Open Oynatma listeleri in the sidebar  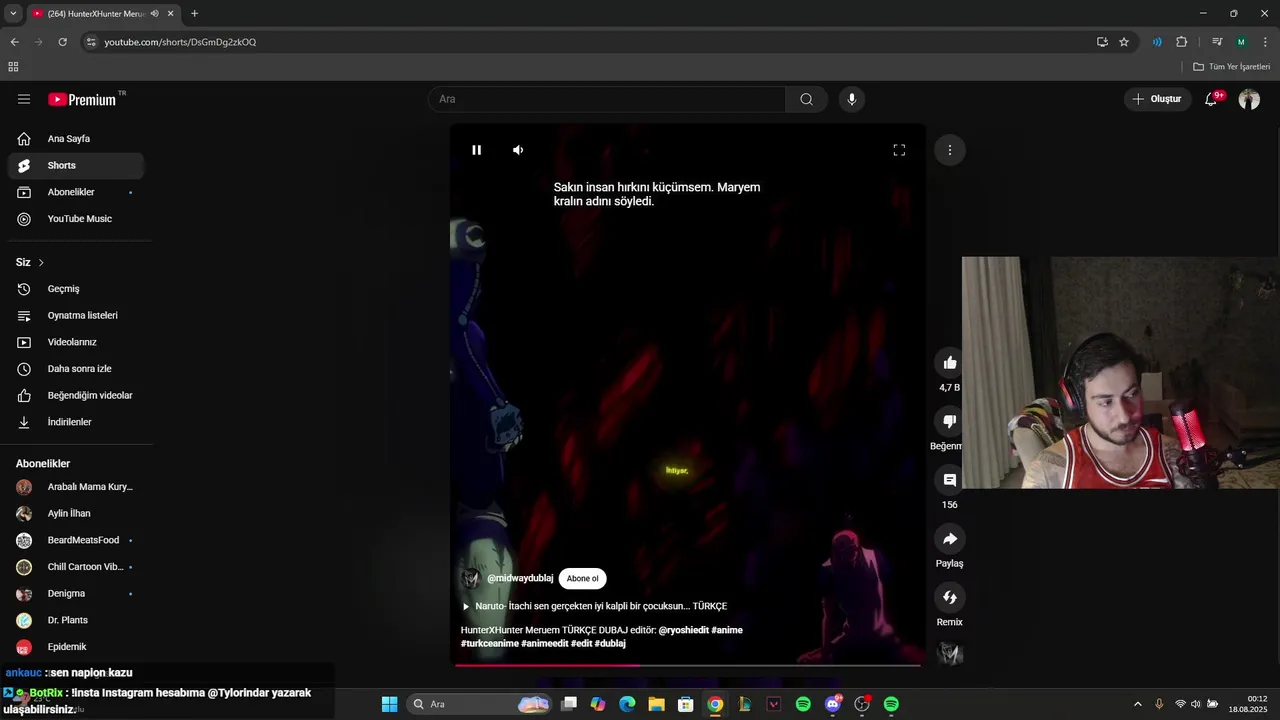76,315
